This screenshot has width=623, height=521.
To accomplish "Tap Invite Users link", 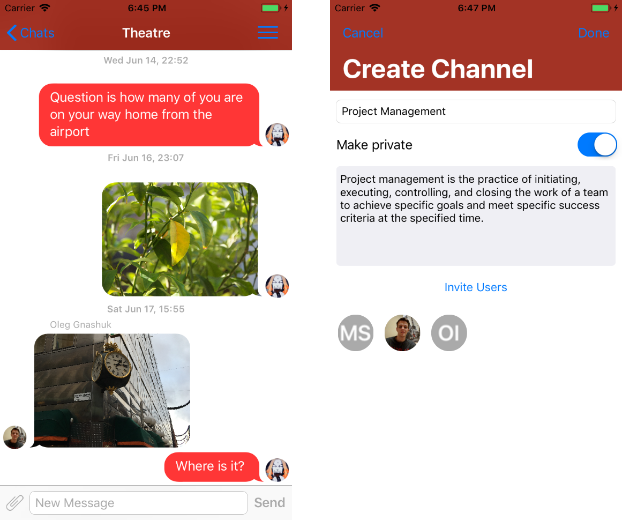I will (475, 287).
